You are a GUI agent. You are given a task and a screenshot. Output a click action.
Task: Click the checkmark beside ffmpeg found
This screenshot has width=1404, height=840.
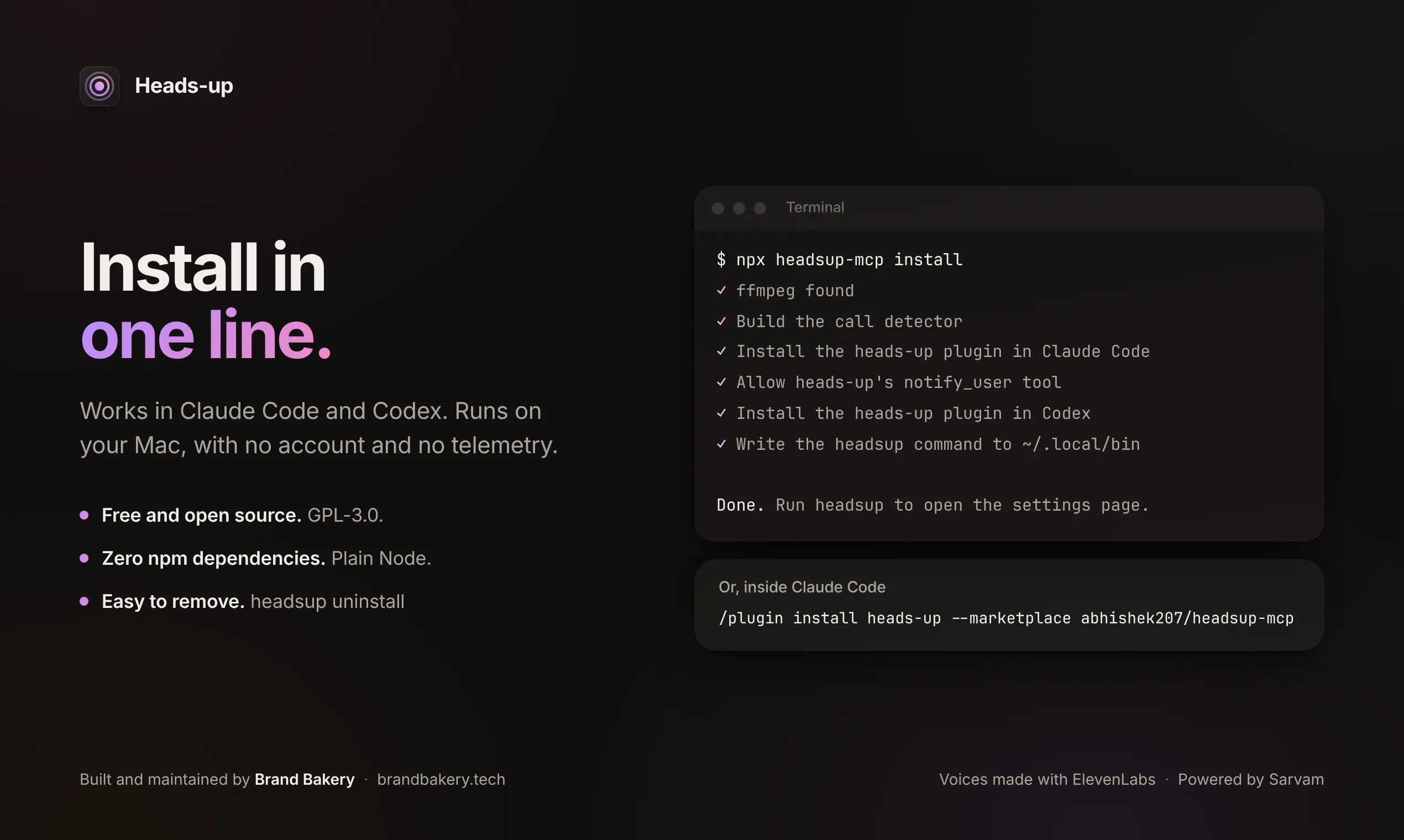(721, 290)
